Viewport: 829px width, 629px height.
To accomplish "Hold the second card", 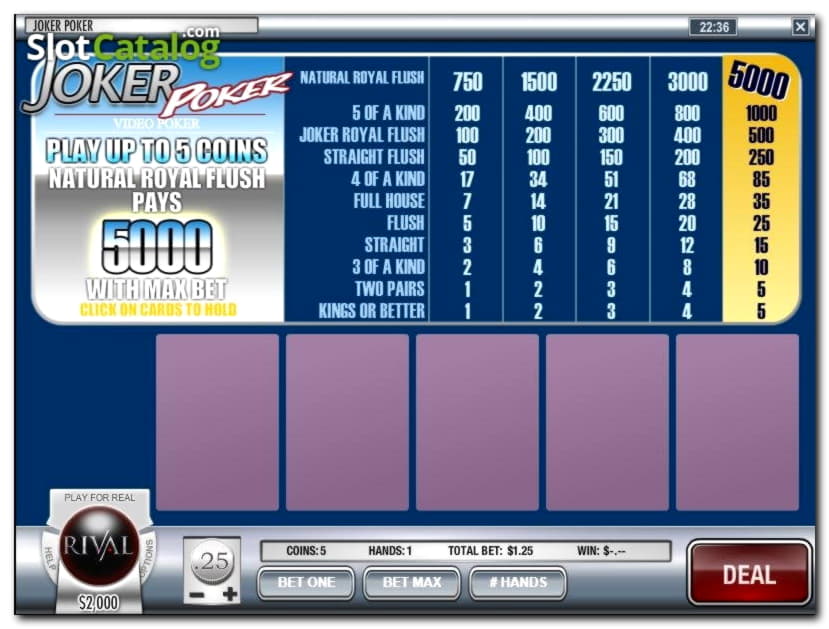I will [x=347, y=422].
